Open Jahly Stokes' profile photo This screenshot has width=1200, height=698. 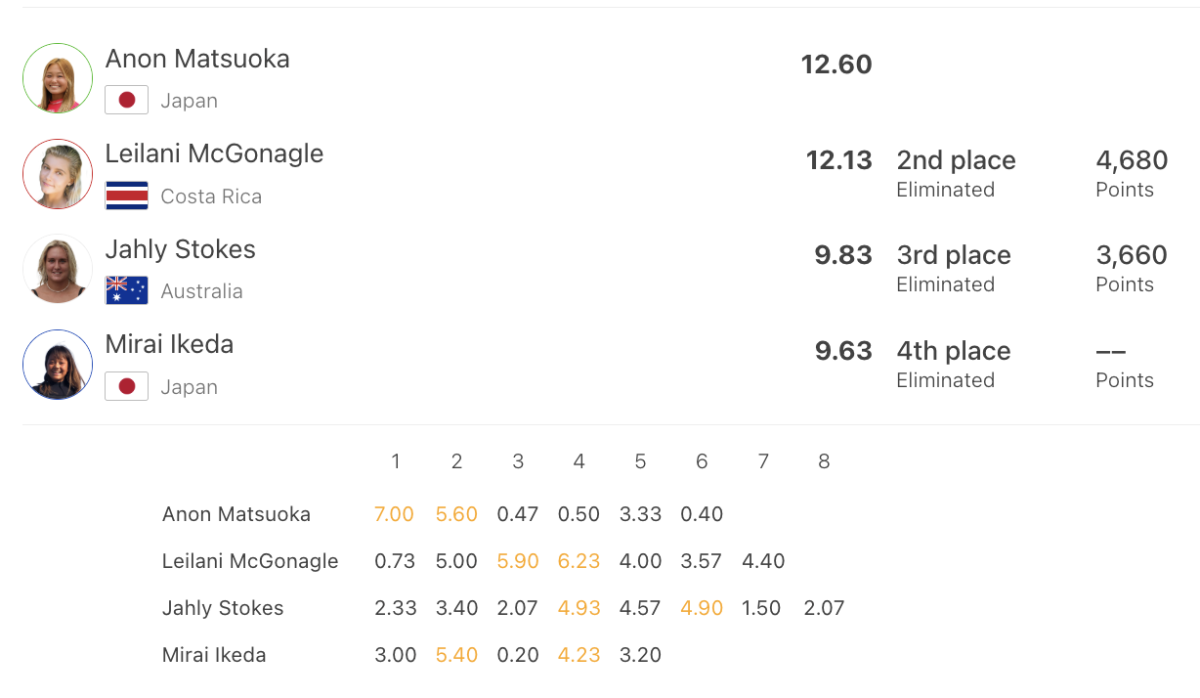tap(58, 269)
